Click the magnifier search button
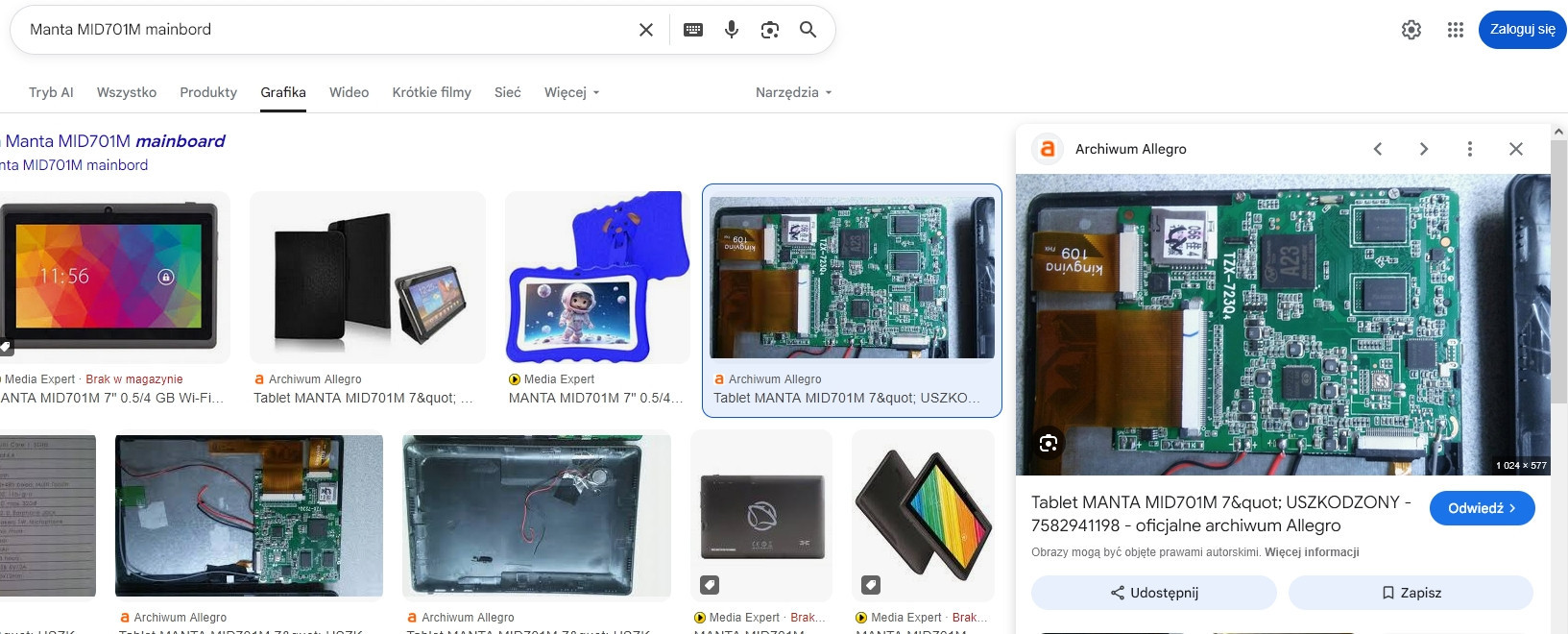This screenshot has height=634, width=1568. (808, 30)
